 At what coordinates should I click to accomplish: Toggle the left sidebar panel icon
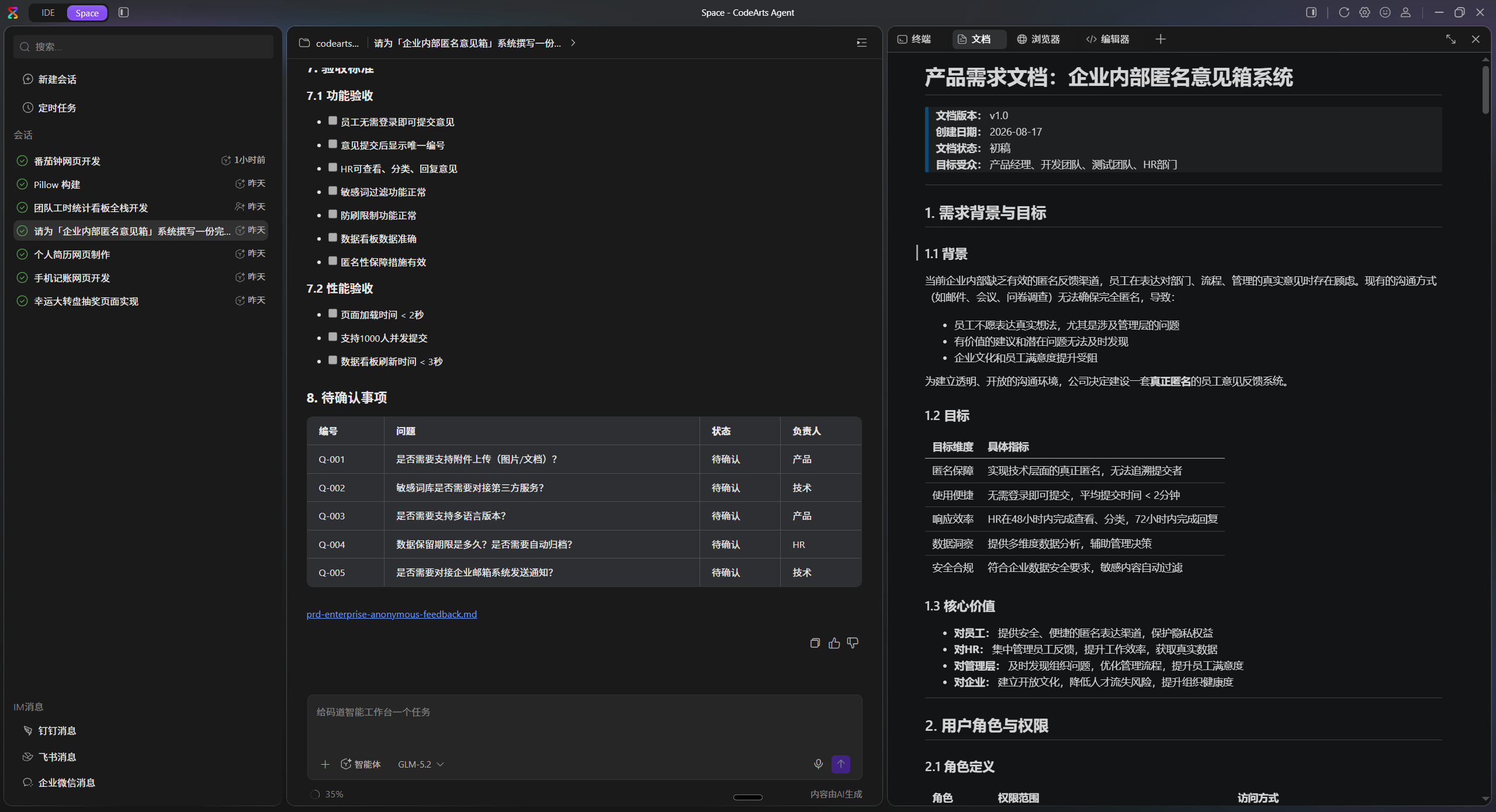tap(123, 12)
